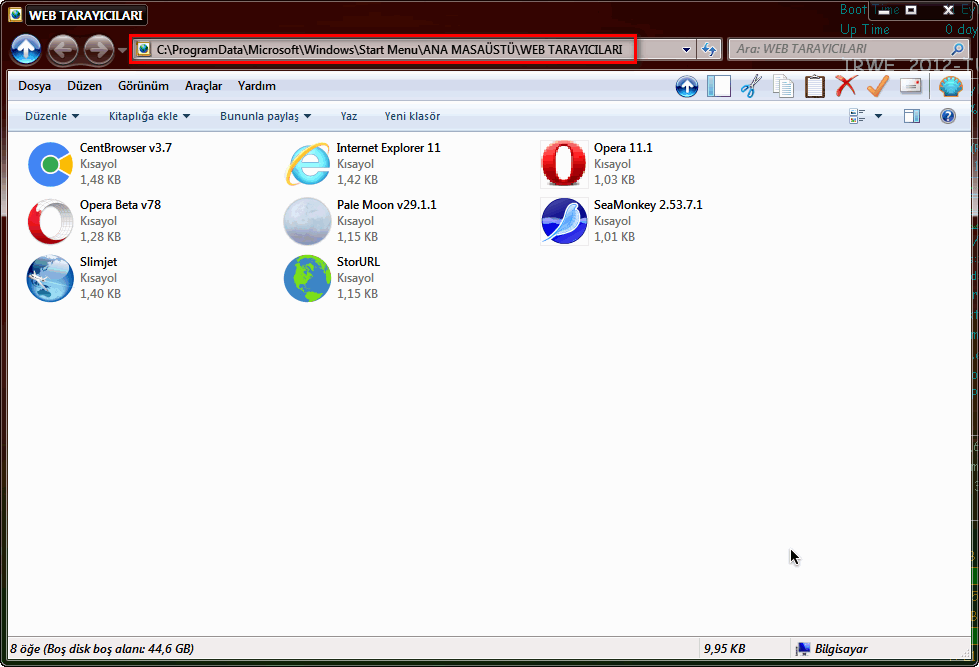Click the orange checkmark Properties icon
979x667 pixels.
(x=878, y=86)
